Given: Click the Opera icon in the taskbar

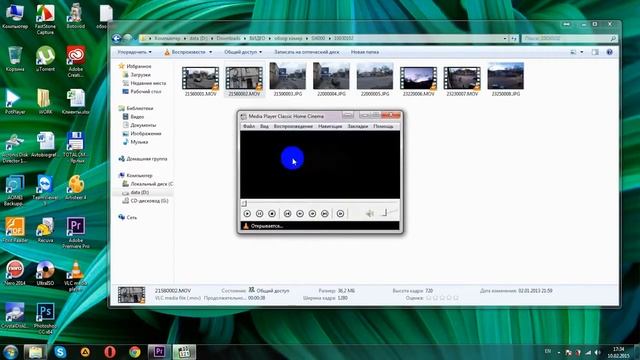Looking at the screenshot, I should [x=110, y=351].
